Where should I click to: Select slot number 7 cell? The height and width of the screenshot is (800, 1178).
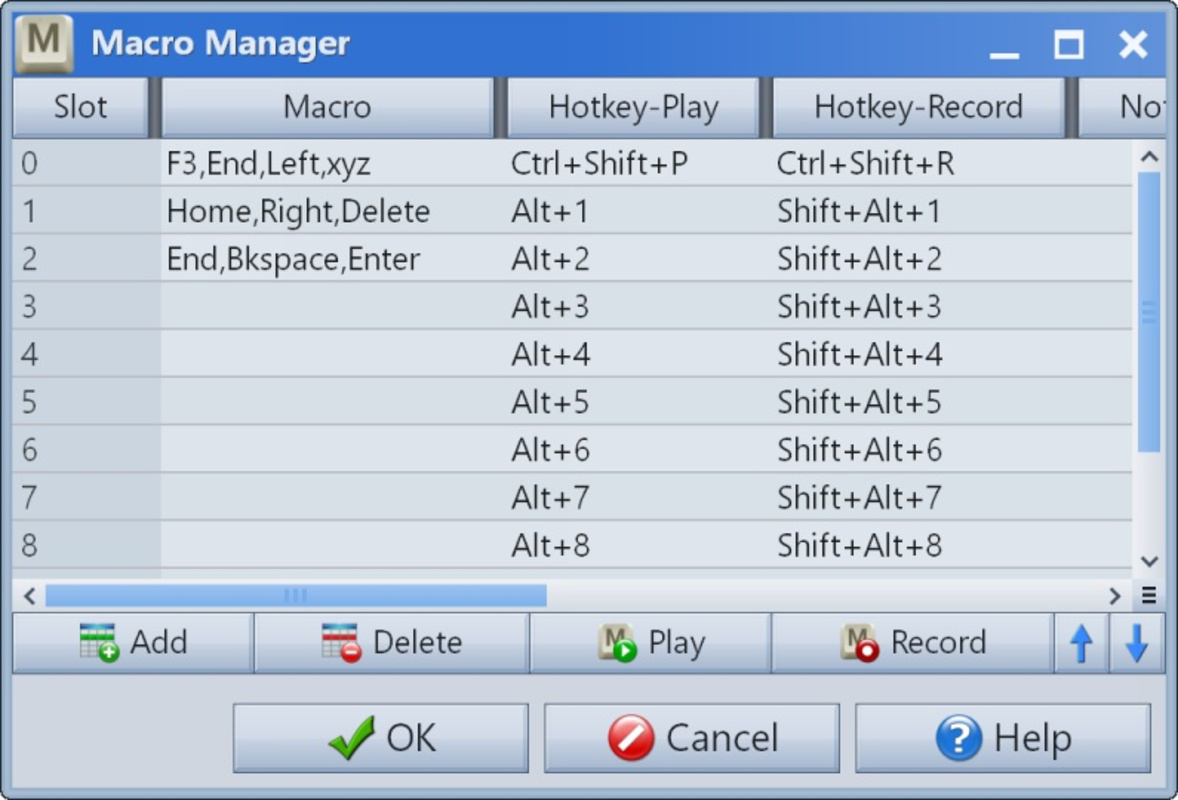click(86, 497)
